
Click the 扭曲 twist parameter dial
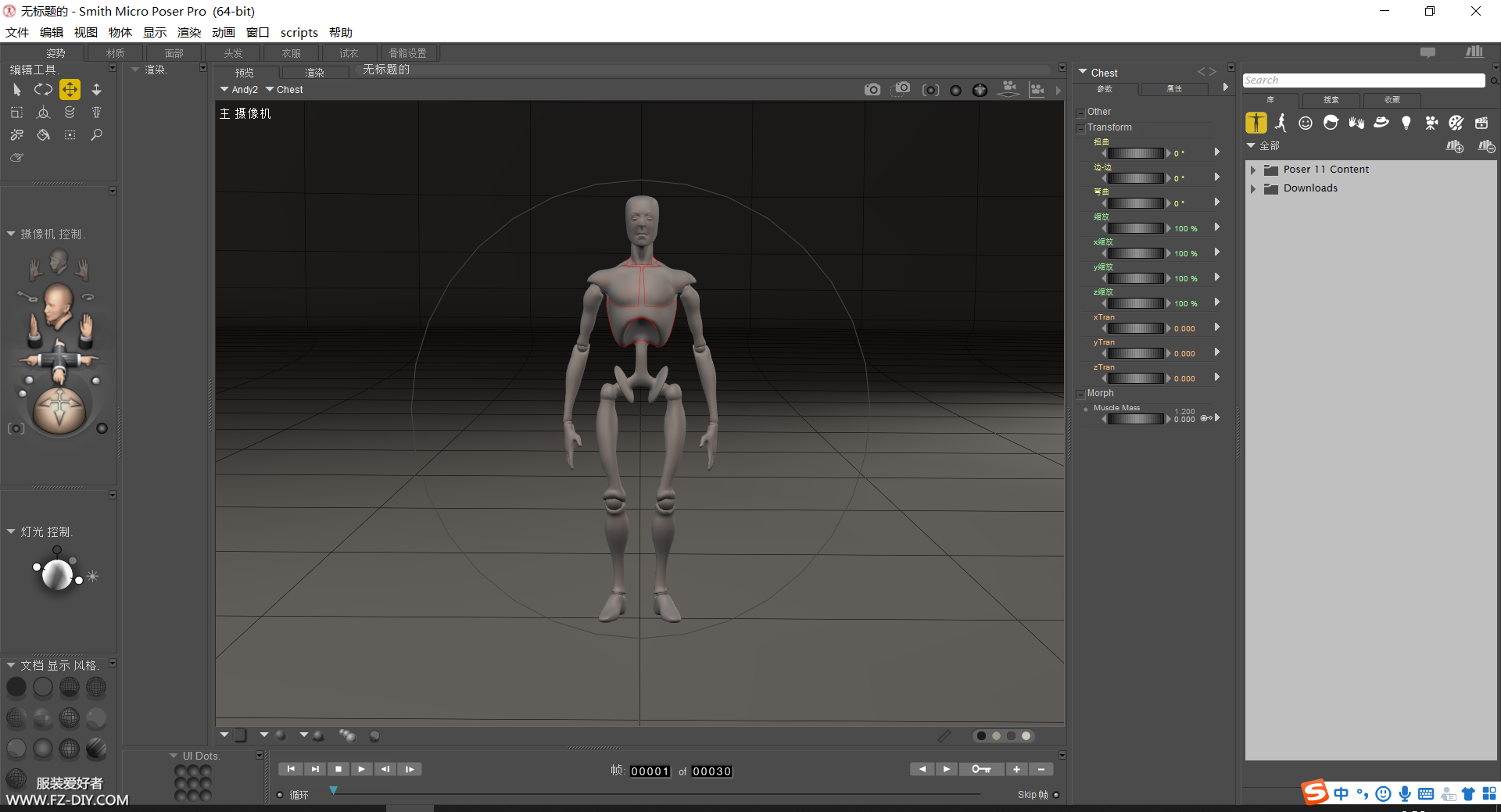point(1136,153)
